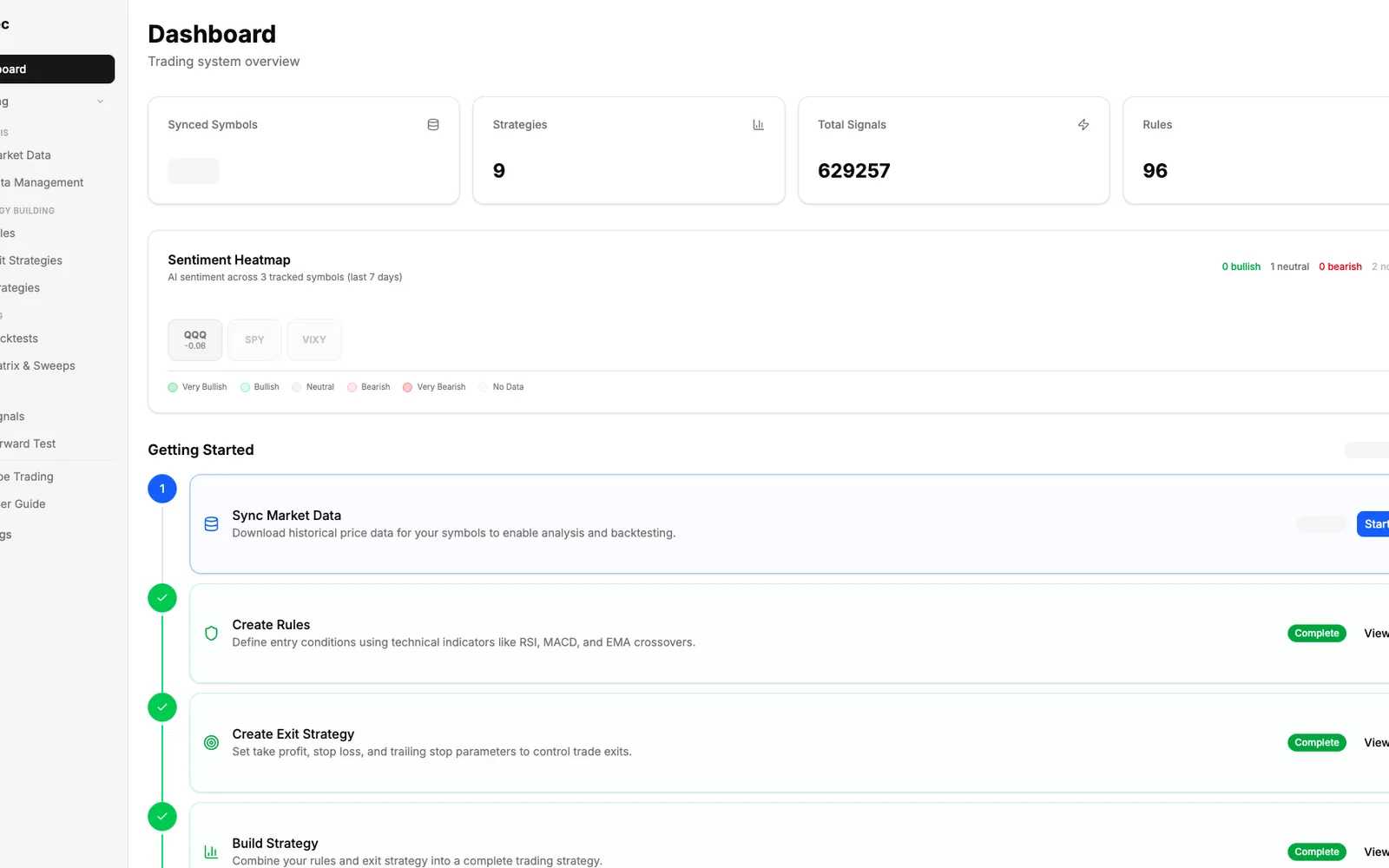The height and width of the screenshot is (868, 1389).
Task: Click the Create Rules step title
Action: coord(271,625)
